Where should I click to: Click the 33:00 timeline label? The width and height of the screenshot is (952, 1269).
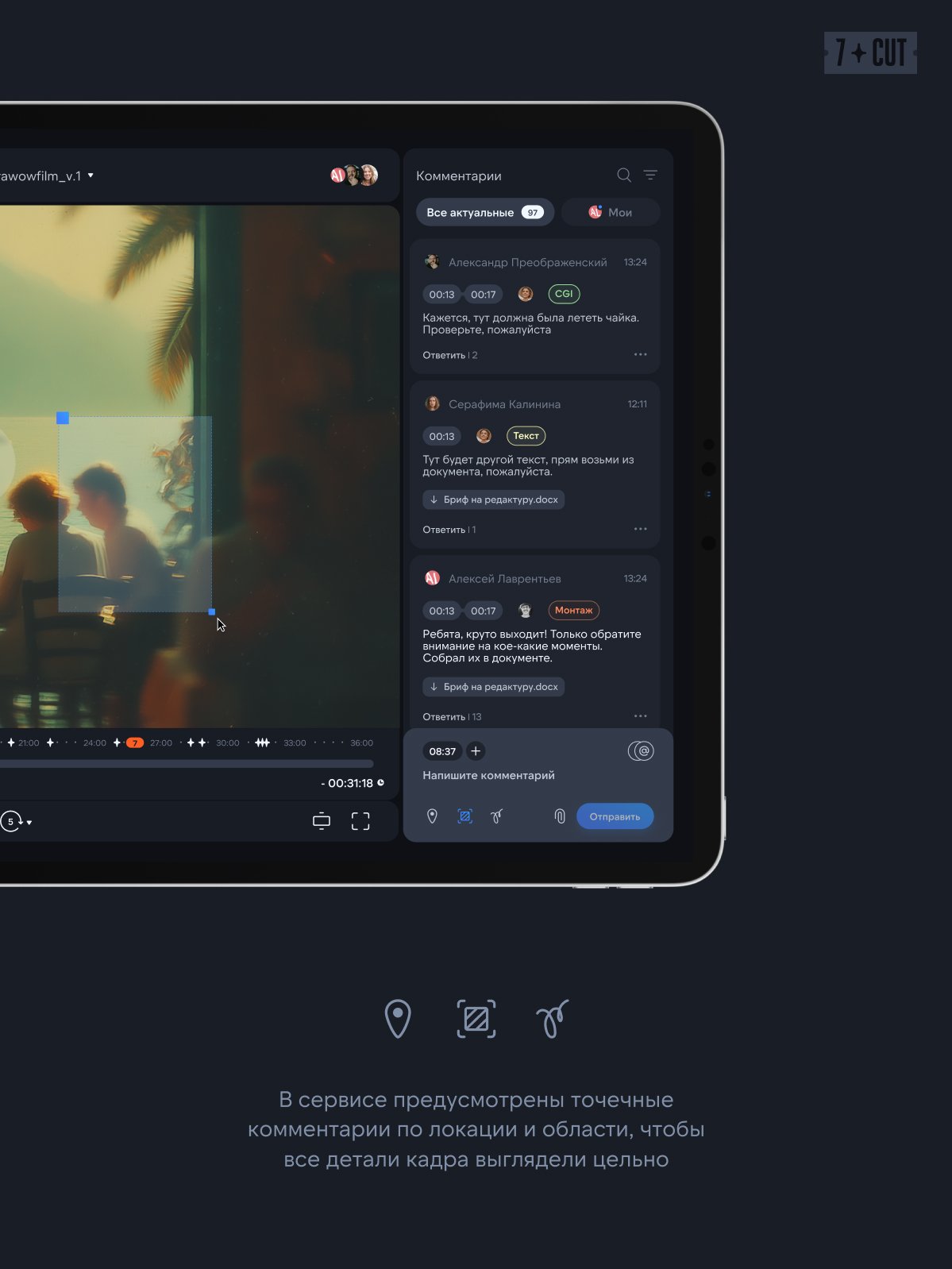[x=295, y=743]
